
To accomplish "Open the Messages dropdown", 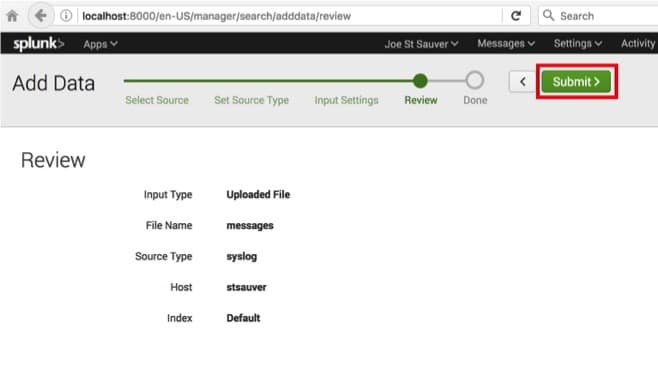I will tap(506, 43).
